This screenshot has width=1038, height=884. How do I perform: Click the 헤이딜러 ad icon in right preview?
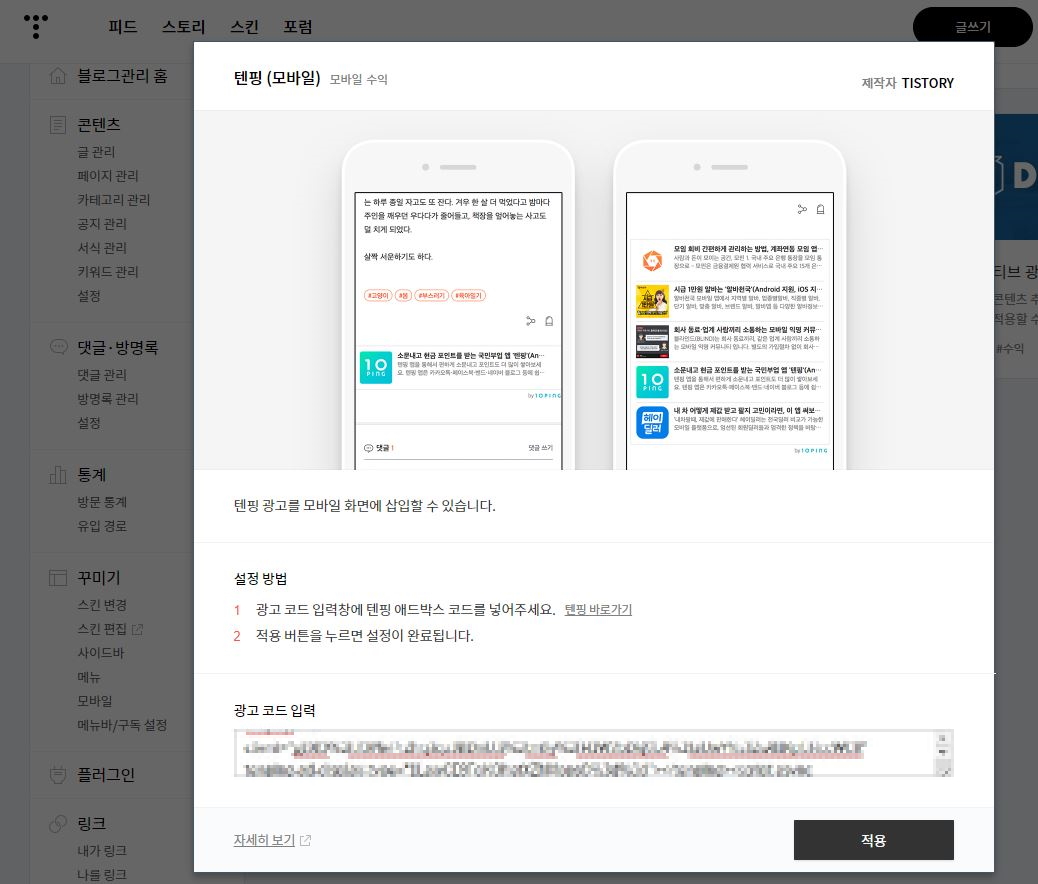point(652,422)
